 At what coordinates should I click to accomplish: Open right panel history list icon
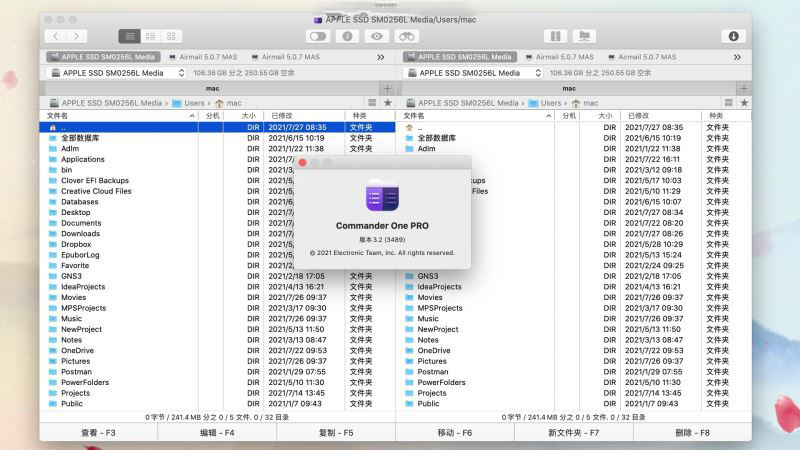click(729, 103)
